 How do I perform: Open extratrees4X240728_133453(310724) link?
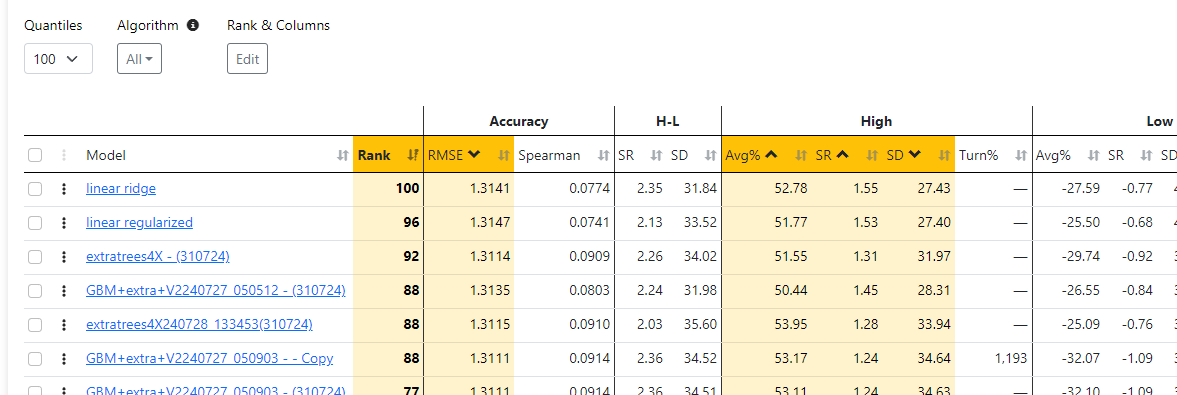(200, 325)
